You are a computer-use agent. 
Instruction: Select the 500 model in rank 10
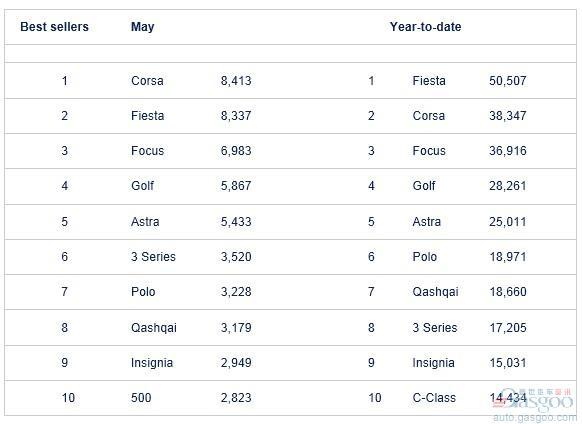click(141, 398)
